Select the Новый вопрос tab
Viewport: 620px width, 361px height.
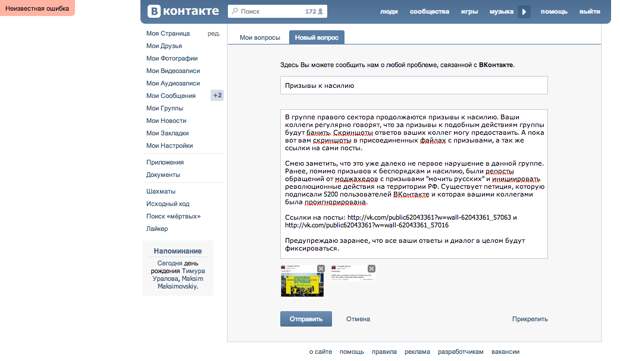click(x=317, y=37)
